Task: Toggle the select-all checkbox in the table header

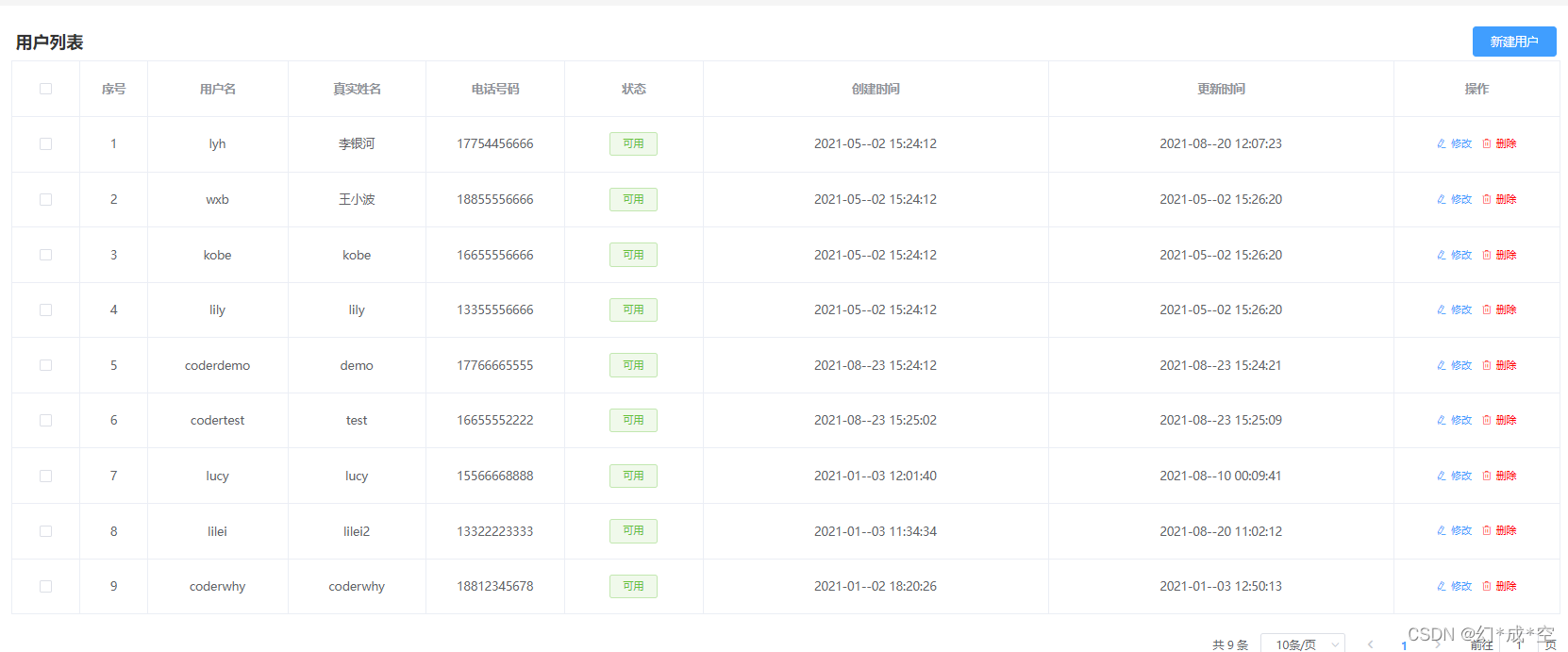Action: [x=45, y=89]
